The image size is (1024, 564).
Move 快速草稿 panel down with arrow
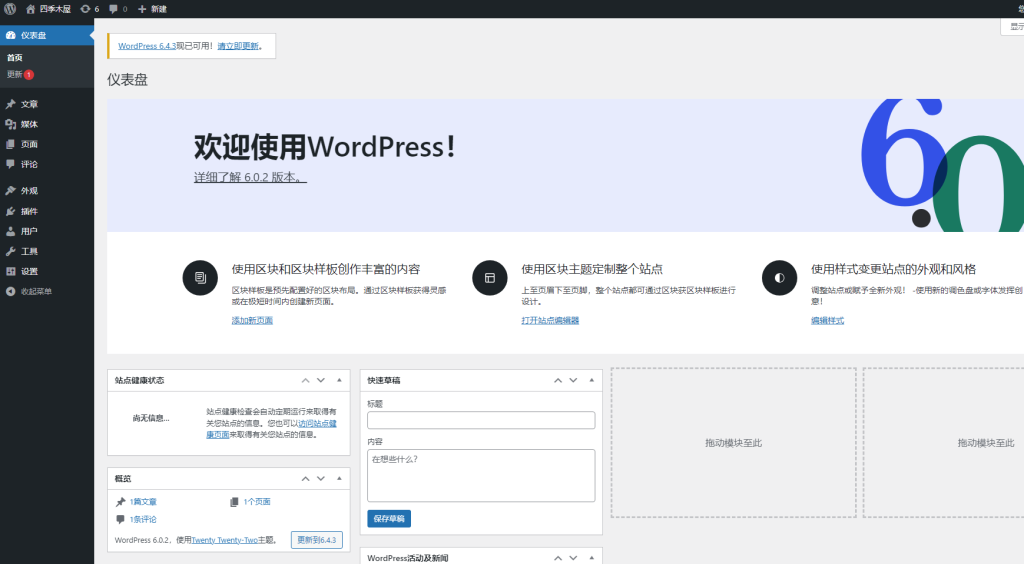coord(573,380)
